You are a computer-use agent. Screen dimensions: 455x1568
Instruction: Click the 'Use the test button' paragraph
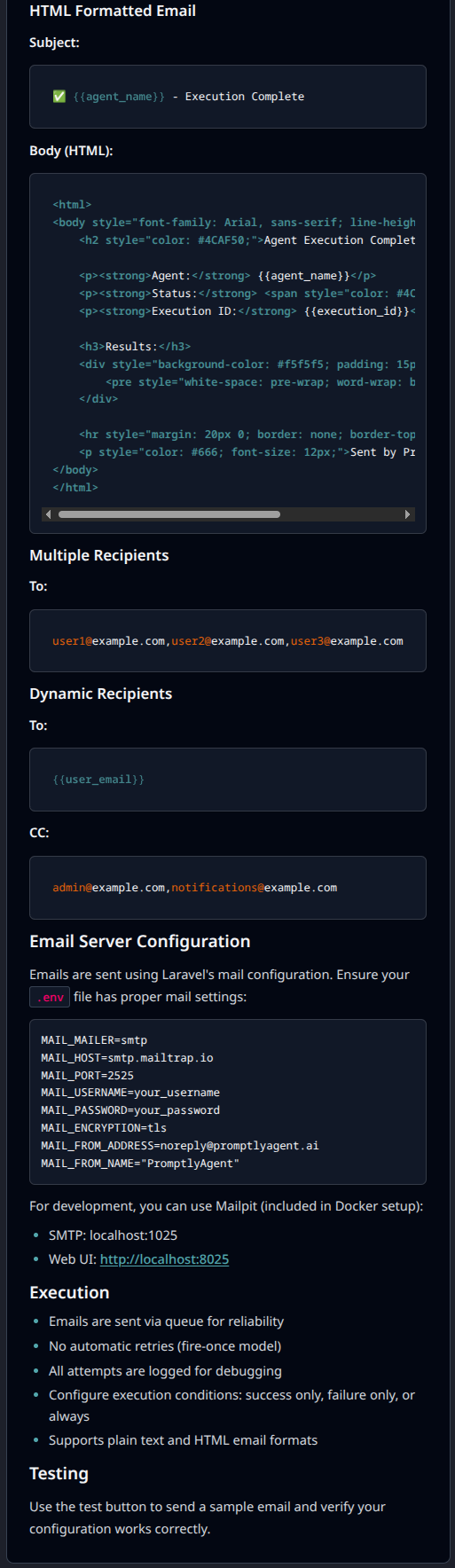point(208,1517)
